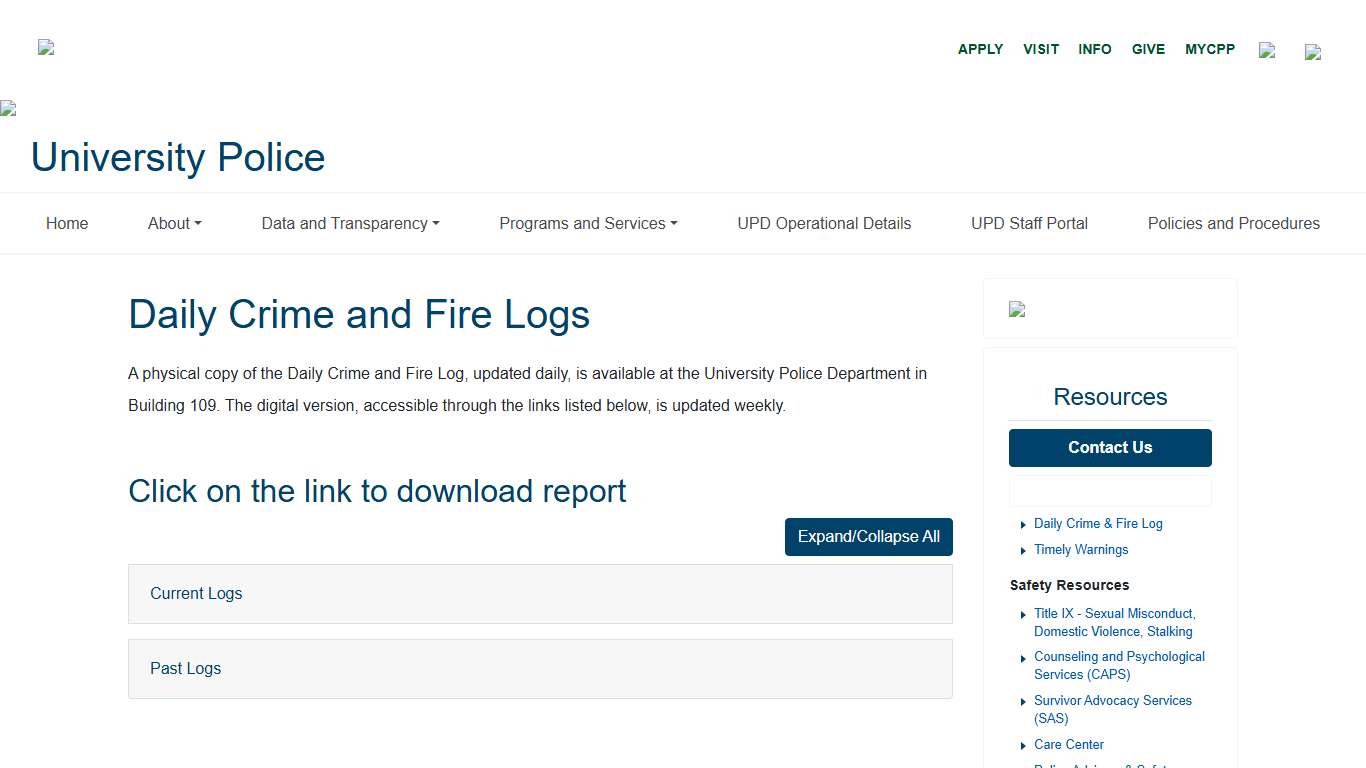Click the image icon in the Resources sidebar
Image resolution: width=1366 pixels, height=768 pixels.
click(x=1017, y=309)
